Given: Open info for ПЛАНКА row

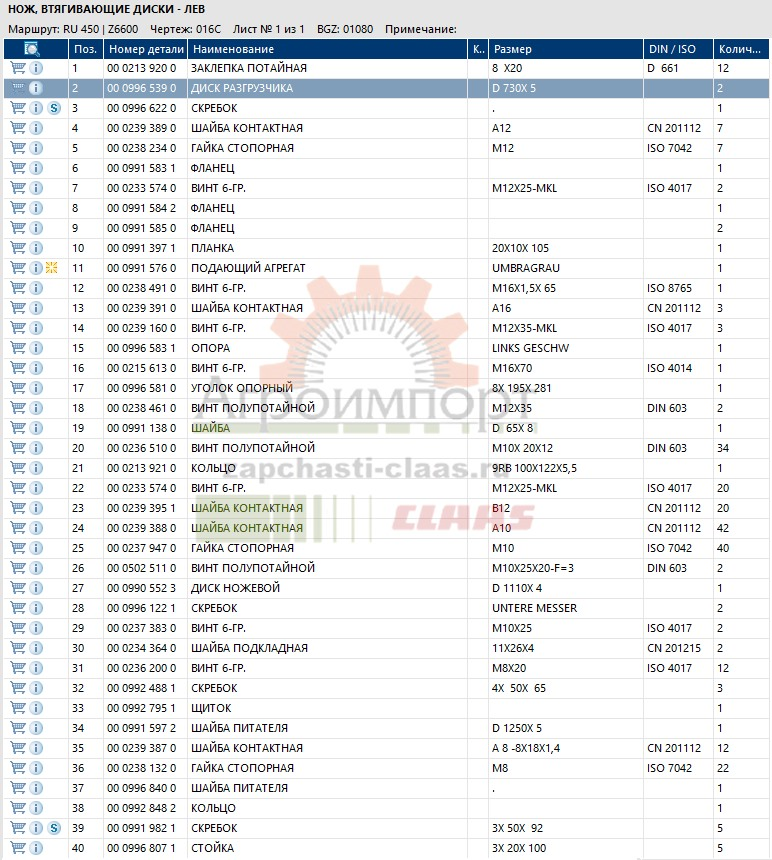Looking at the screenshot, I should point(36,248).
